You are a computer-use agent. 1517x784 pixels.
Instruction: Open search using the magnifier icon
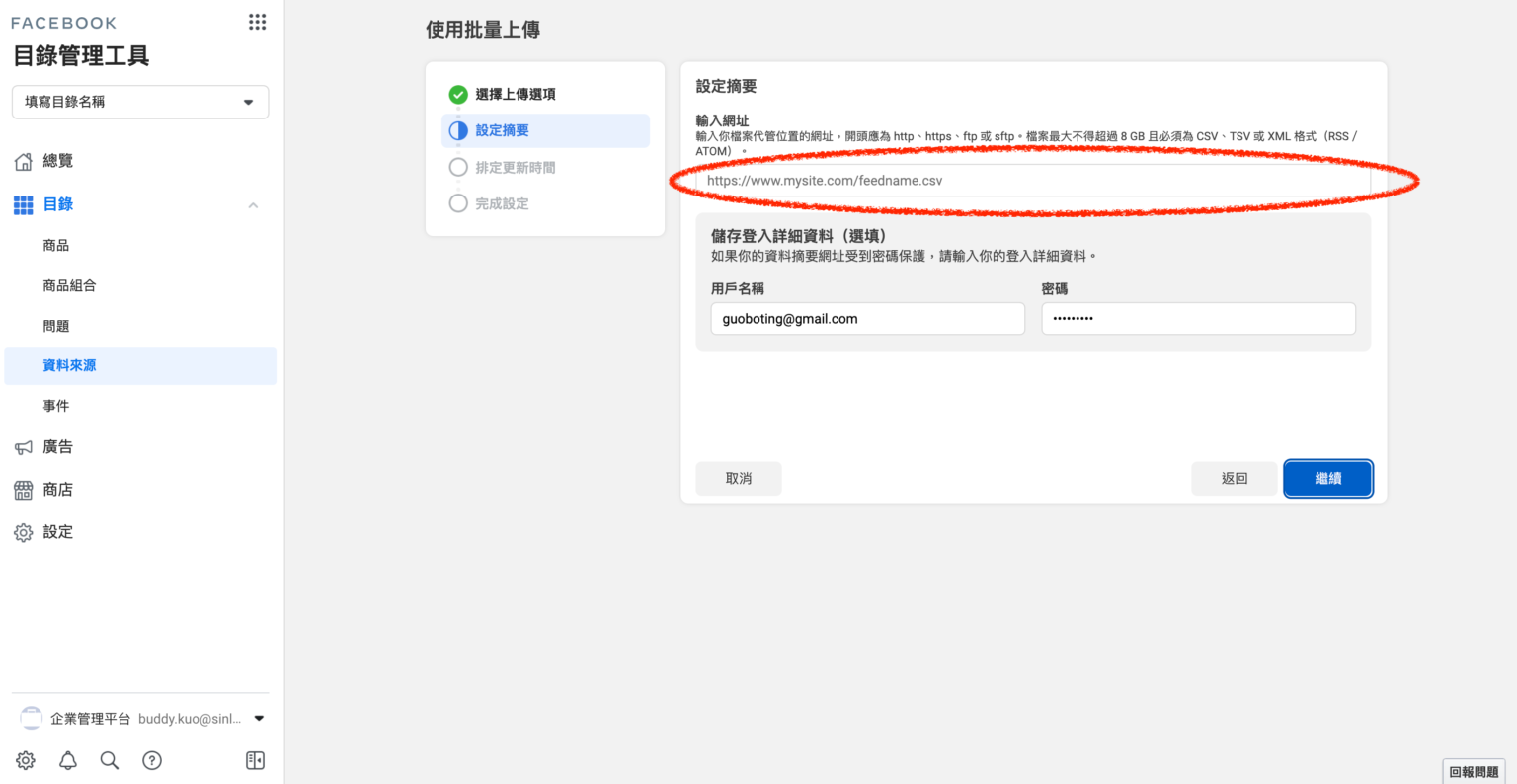(x=109, y=760)
